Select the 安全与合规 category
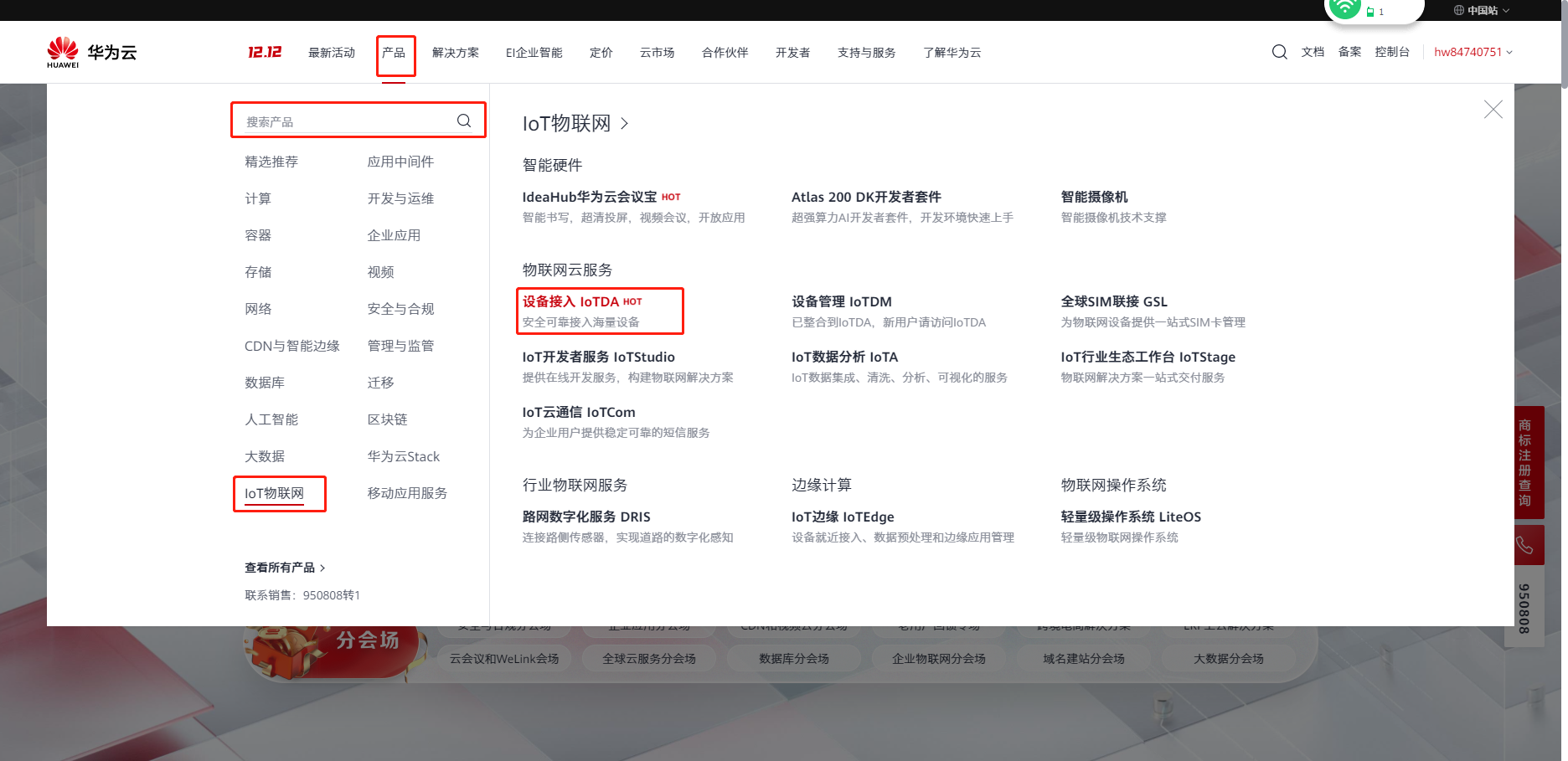1568x761 pixels. pyautogui.click(x=400, y=309)
